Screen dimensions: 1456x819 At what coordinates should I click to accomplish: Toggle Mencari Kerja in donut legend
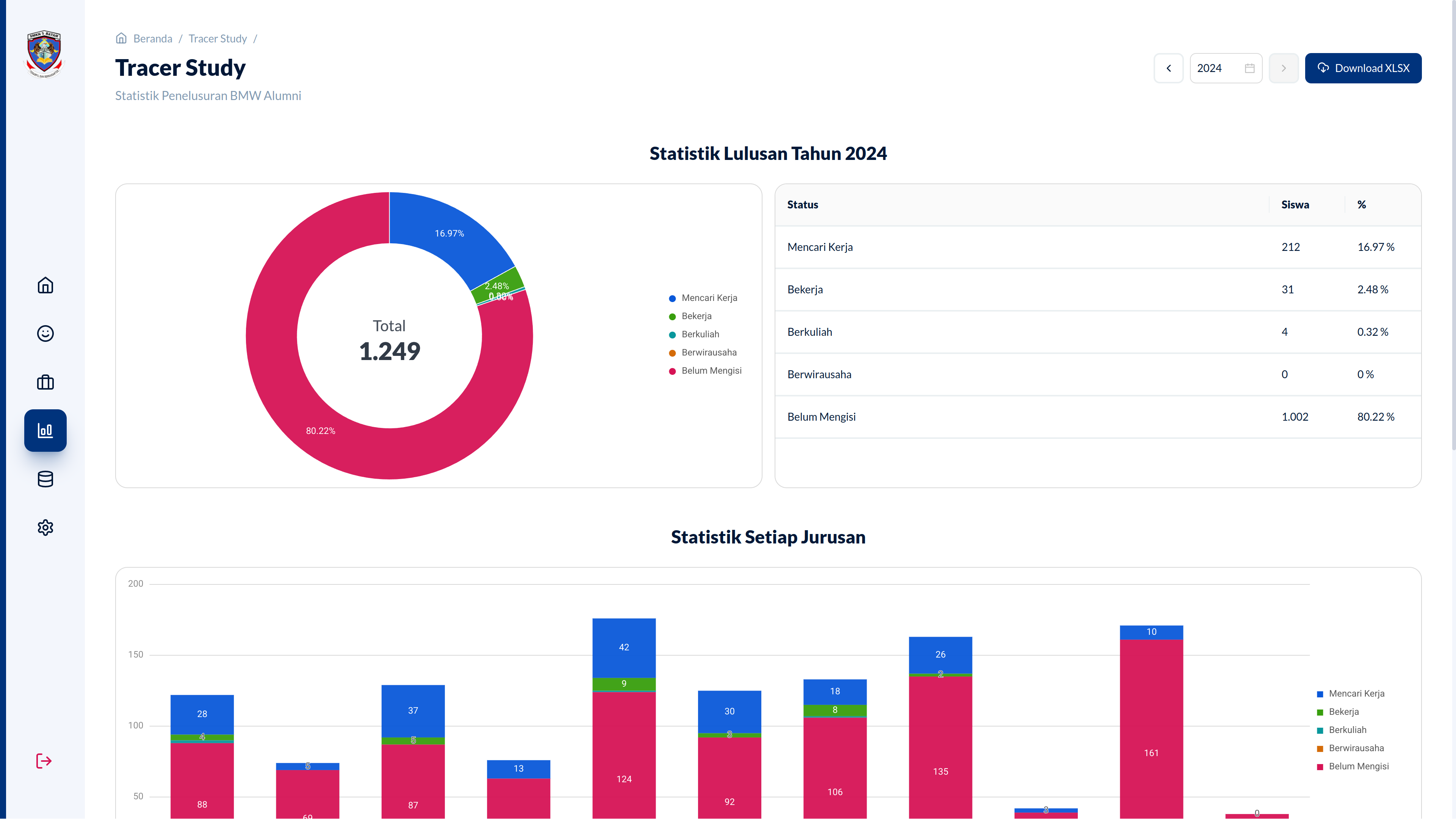tap(709, 298)
